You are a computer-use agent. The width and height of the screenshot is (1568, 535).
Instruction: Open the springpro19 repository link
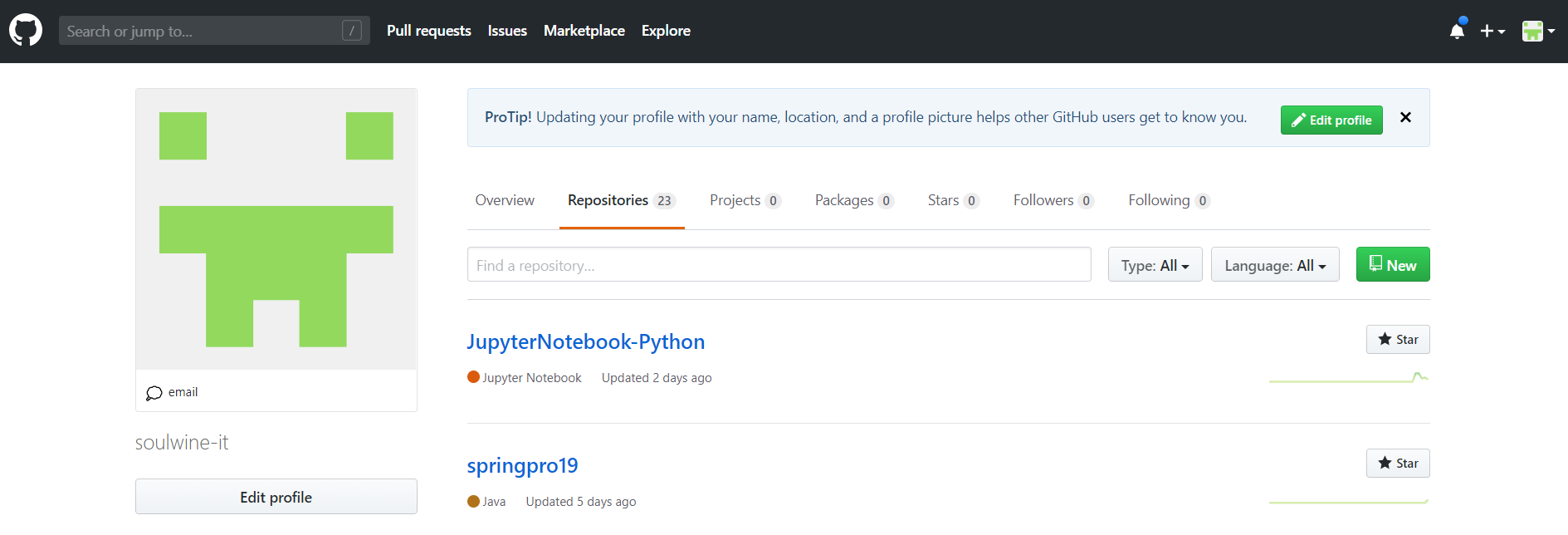pyautogui.click(x=522, y=465)
